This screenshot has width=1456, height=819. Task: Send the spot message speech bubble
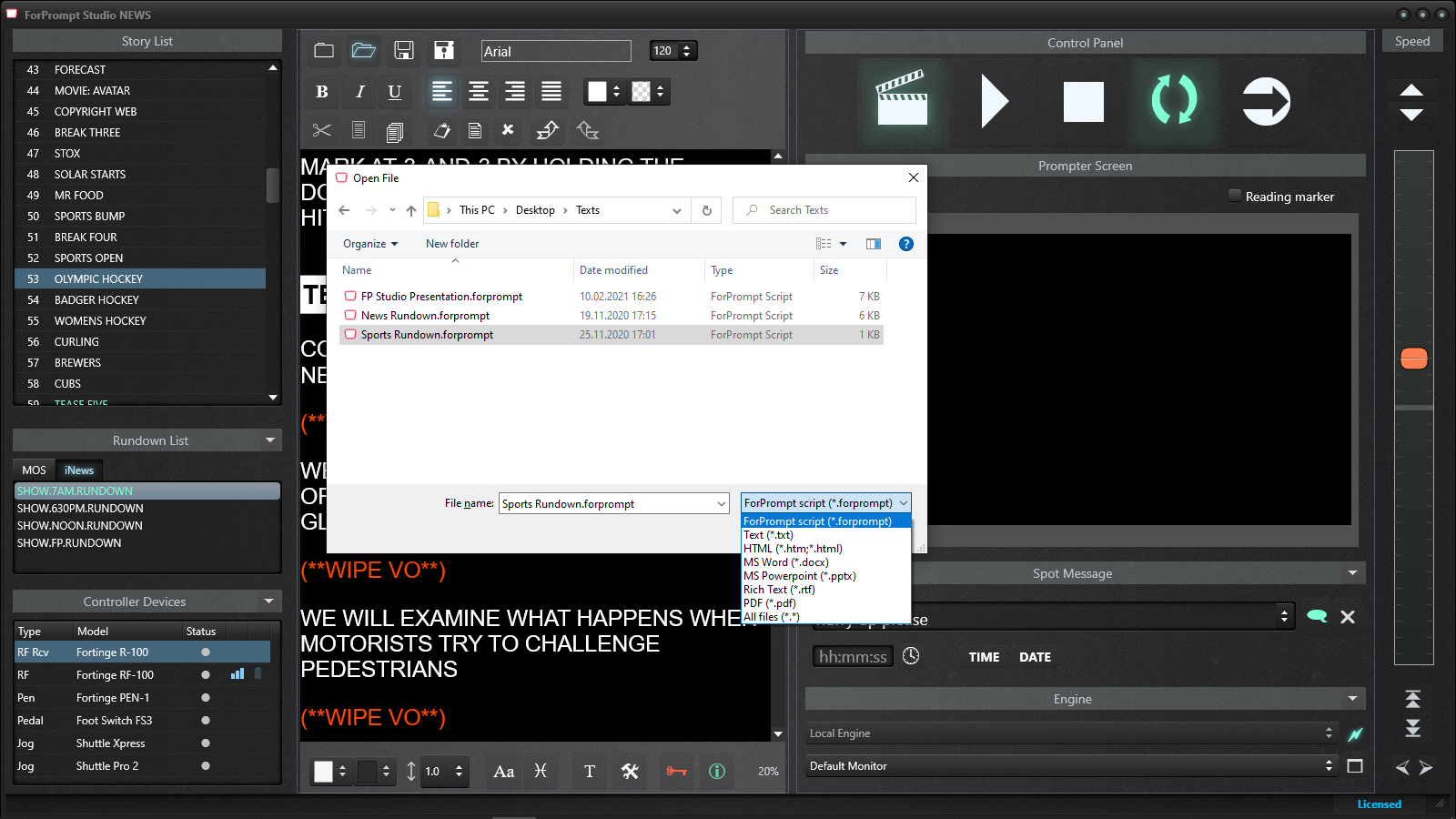click(x=1317, y=616)
